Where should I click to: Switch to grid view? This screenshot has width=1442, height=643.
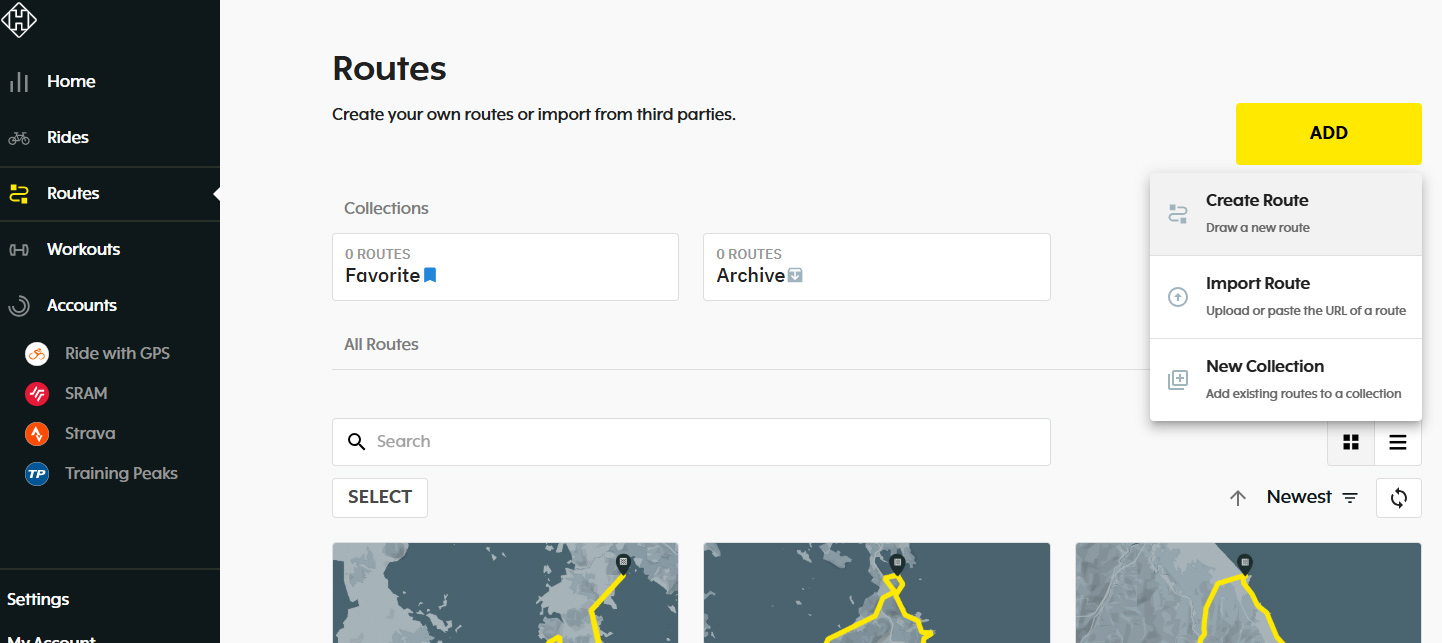(1351, 442)
